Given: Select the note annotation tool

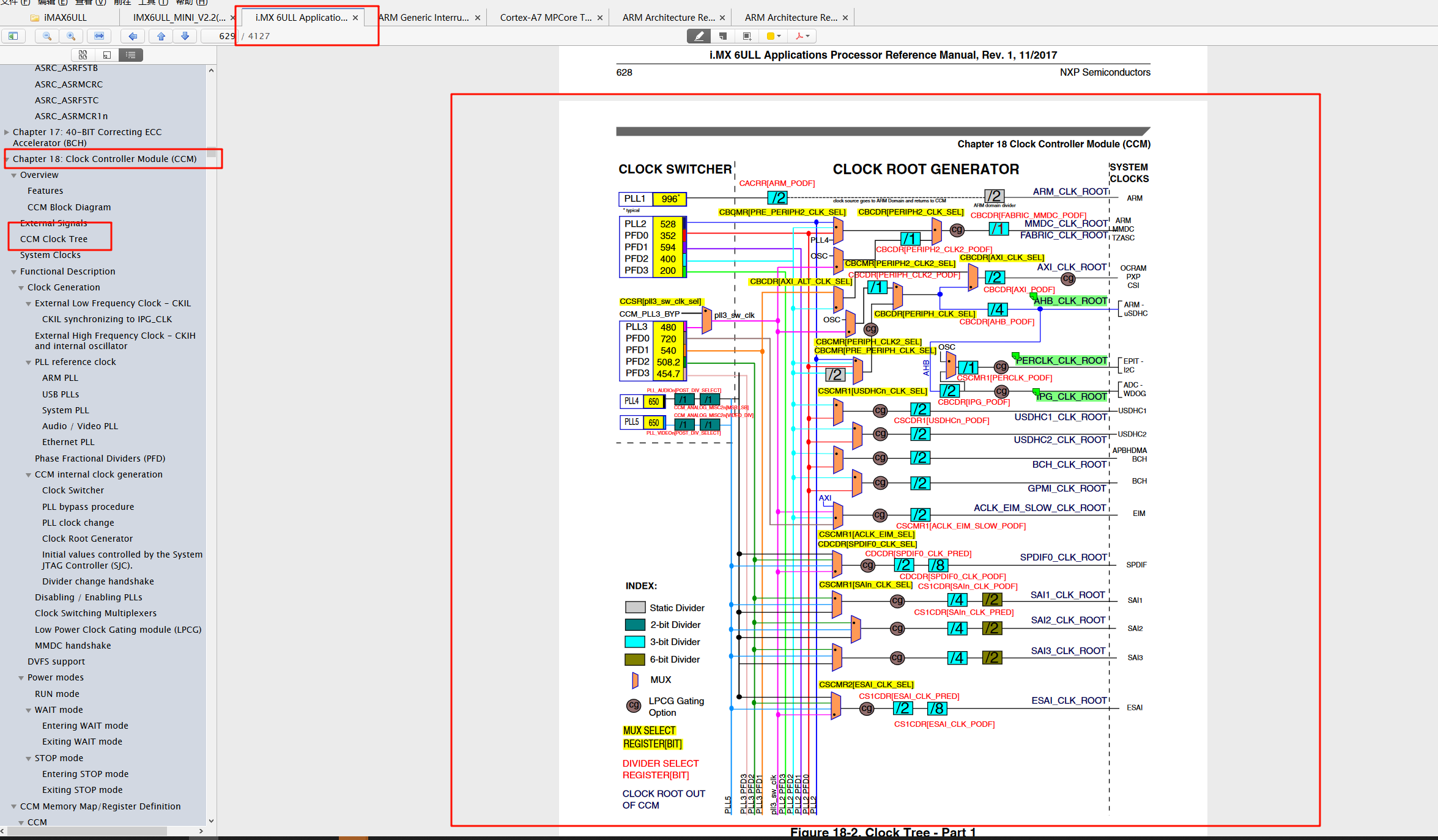Looking at the screenshot, I should coord(723,36).
